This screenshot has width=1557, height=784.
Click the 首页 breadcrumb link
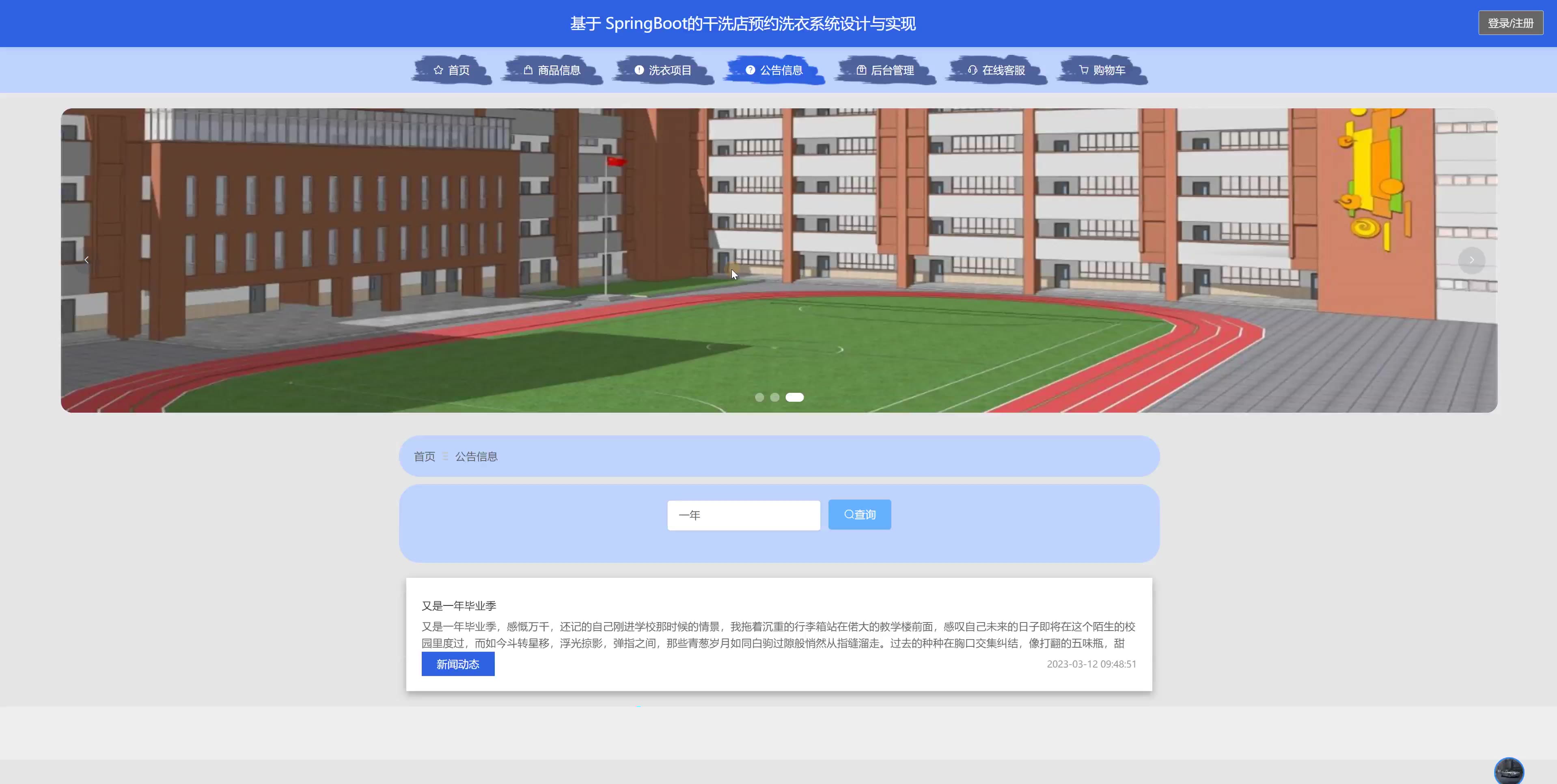coord(424,457)
